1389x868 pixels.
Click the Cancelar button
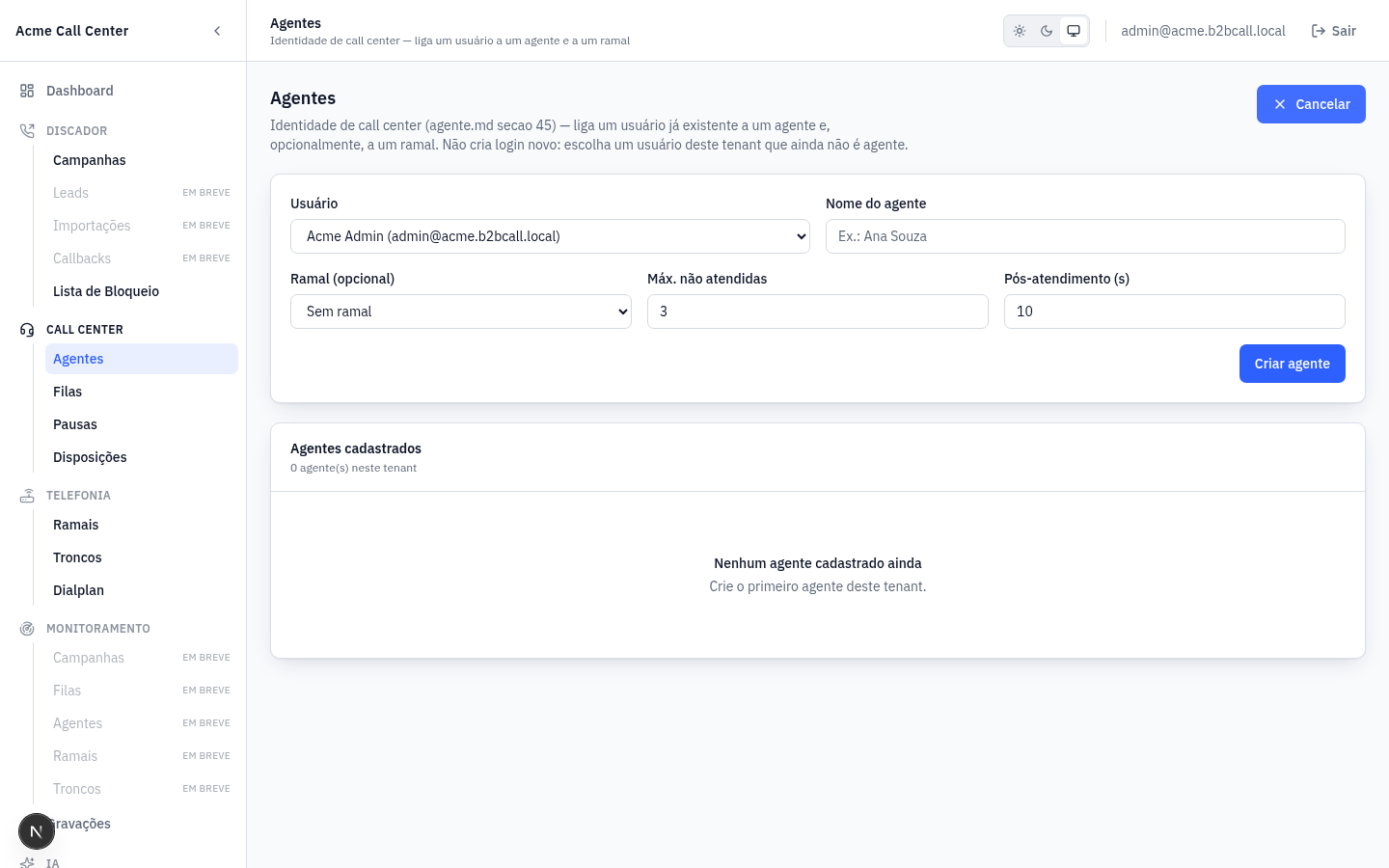click(x=1311, y=104)
